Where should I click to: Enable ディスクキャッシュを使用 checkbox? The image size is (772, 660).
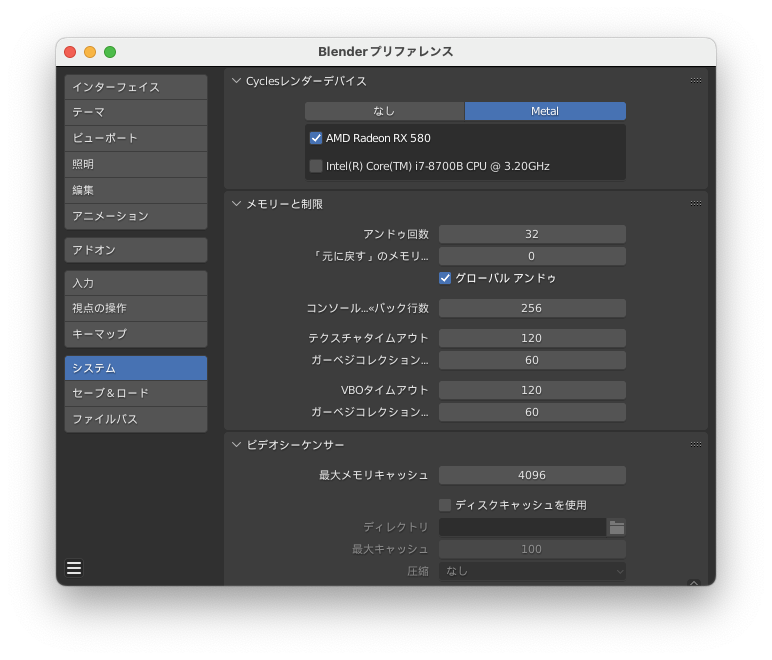coord(445,505)
